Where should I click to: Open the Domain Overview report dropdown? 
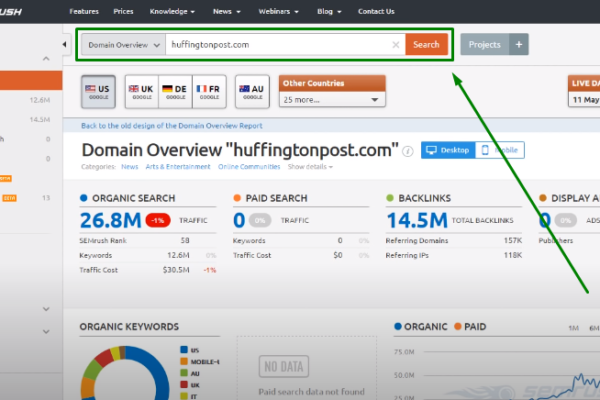(124, 45)
